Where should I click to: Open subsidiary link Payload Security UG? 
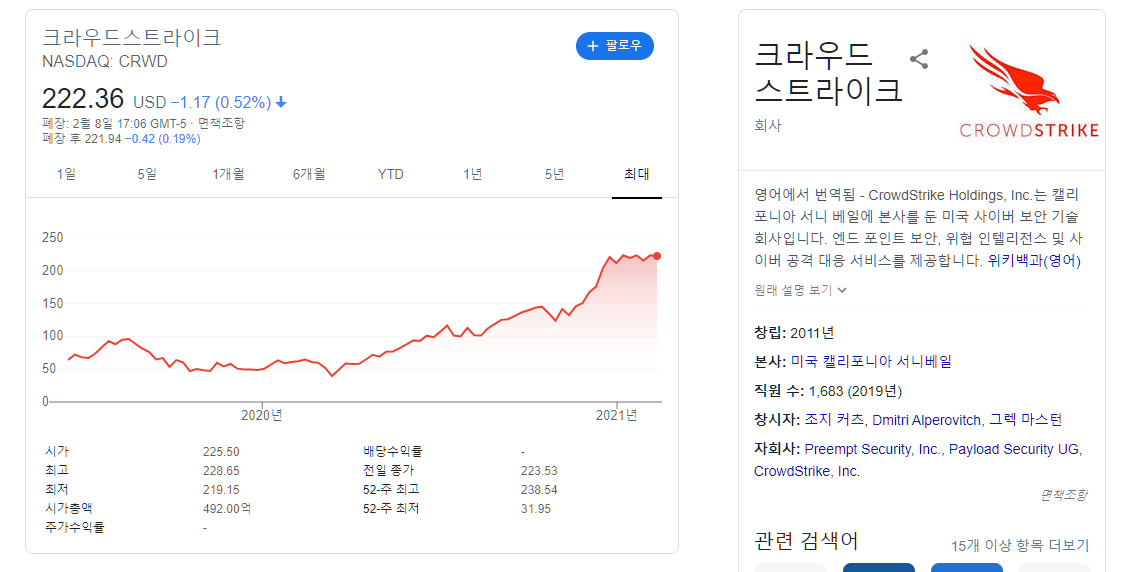pyautogui.click(x=1013, y=450)
